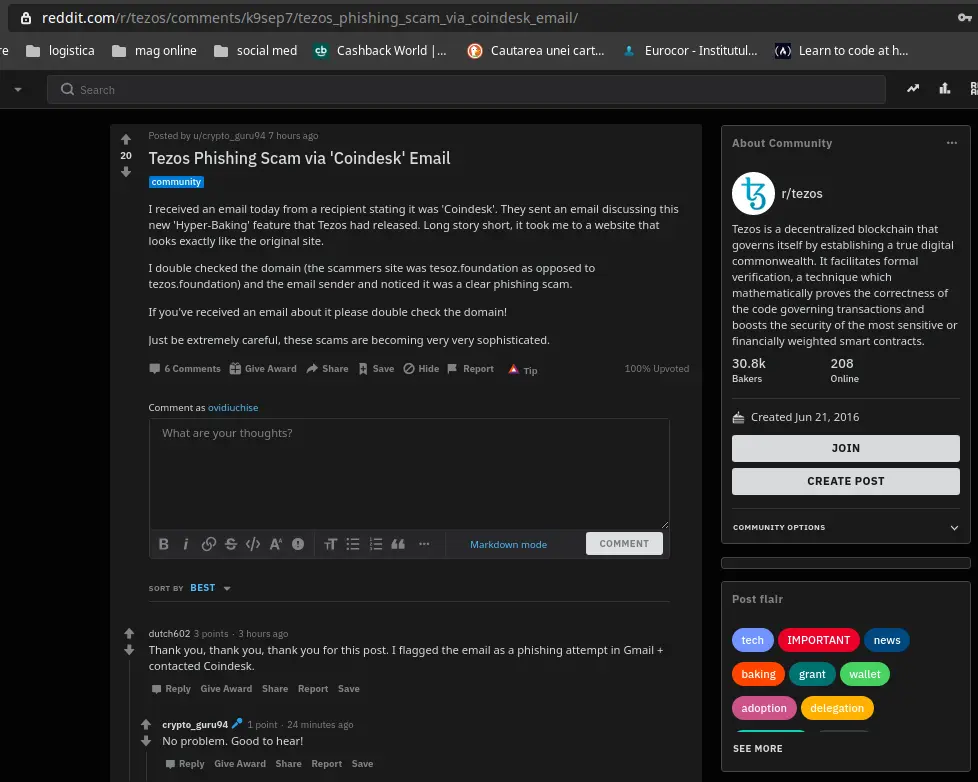Viewport: 978px width, 782px height.
Task: Open the Sort By Best dropdown
Action: click(x=210, y=588)
